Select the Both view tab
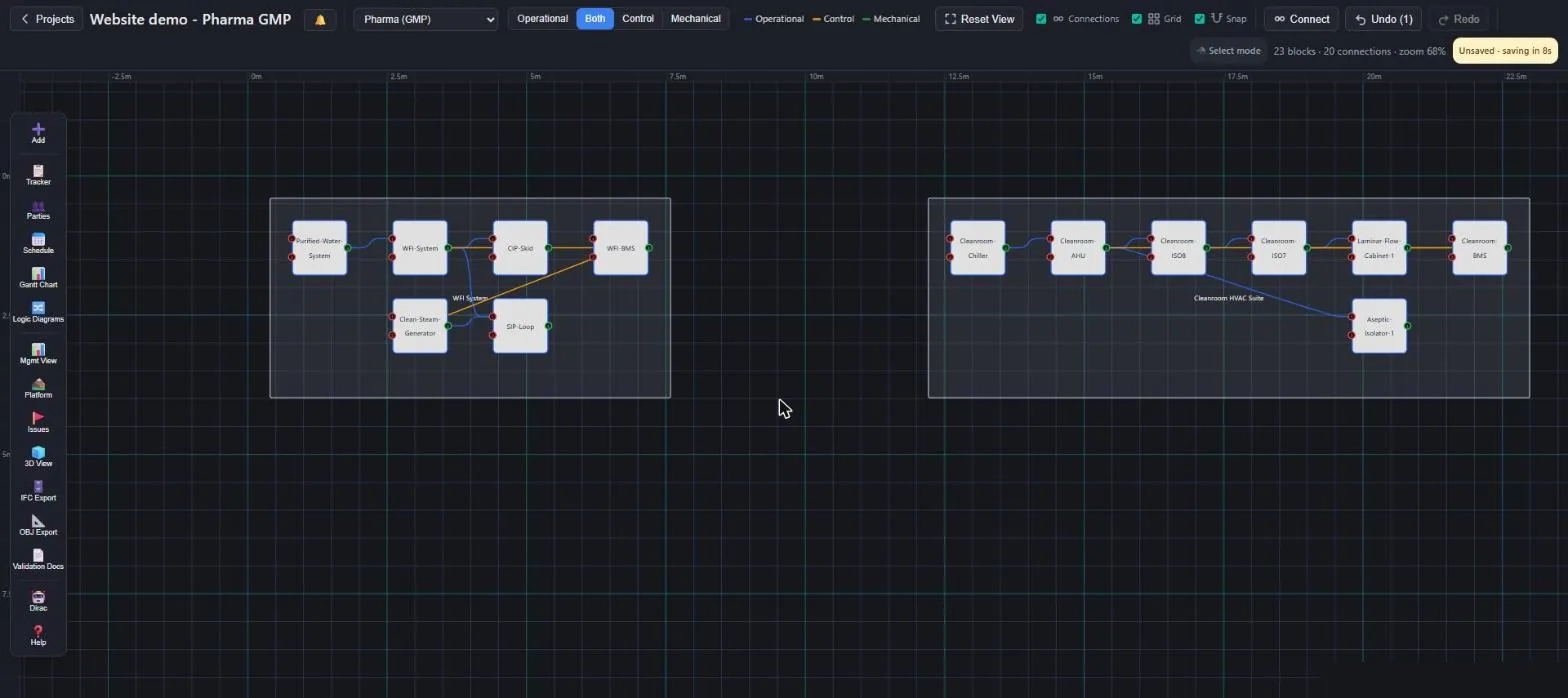The width and height of the screenshot is (1568, 698). [595, 19]
